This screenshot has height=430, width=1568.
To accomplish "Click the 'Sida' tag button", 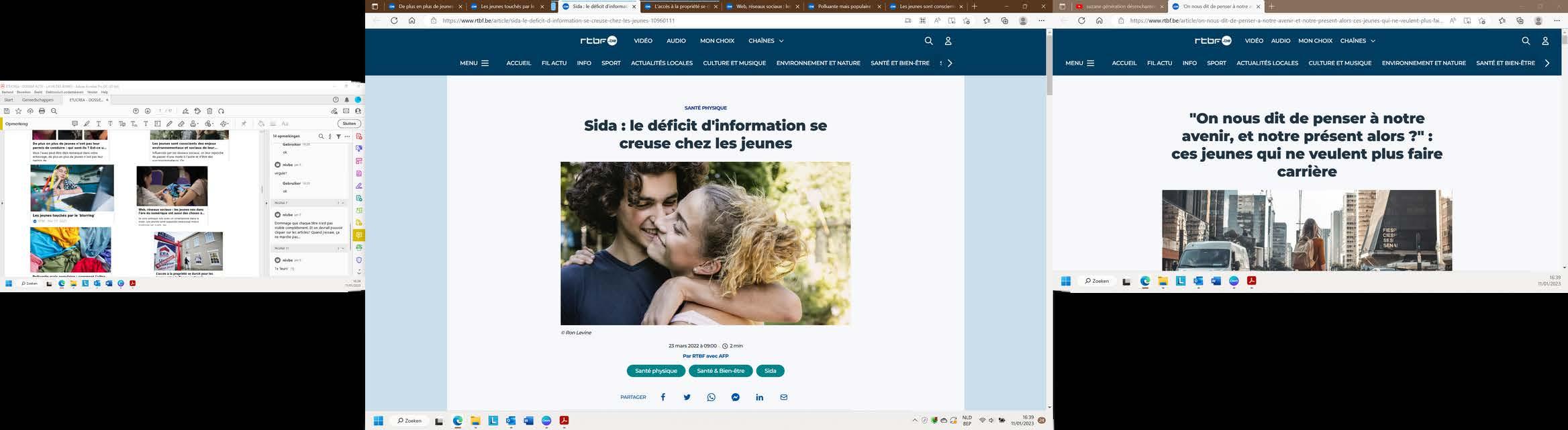I will [770, 371].
